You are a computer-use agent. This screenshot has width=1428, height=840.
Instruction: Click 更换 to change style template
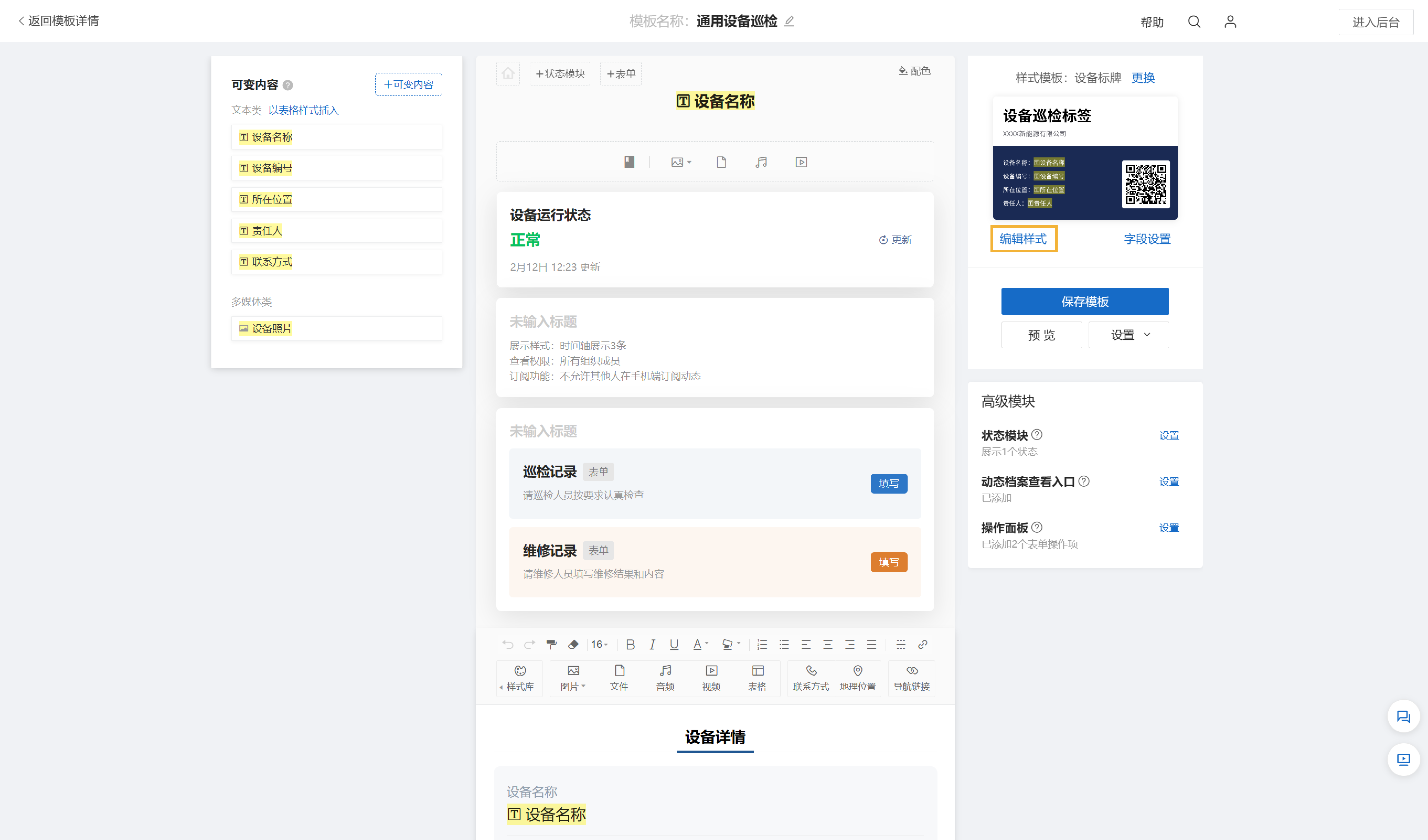[x=1142, y=78]
